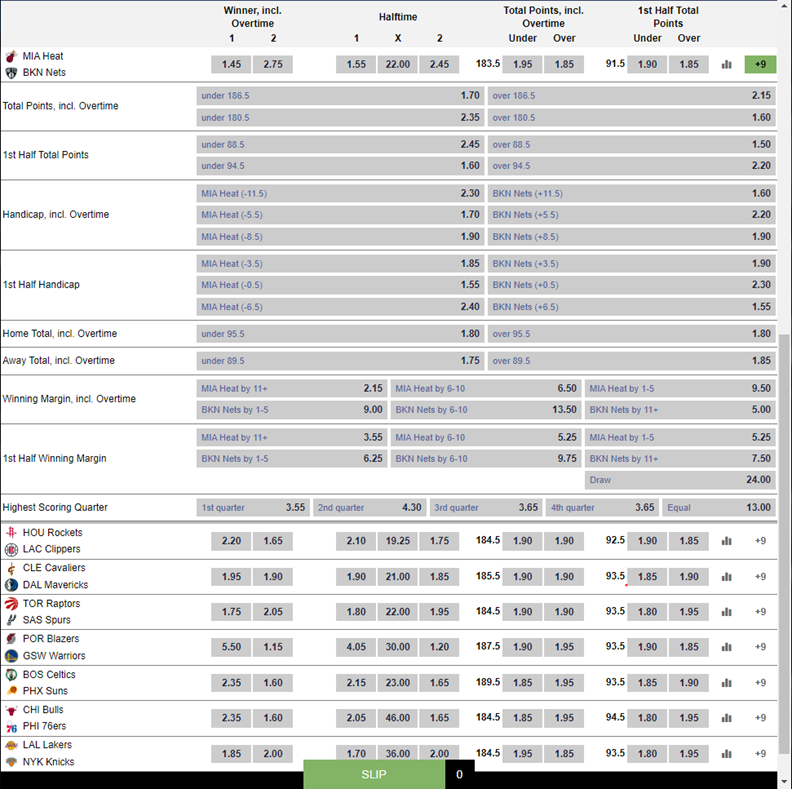
Task: Click the TOR Raptors team logo
Action: pos(11,604)
